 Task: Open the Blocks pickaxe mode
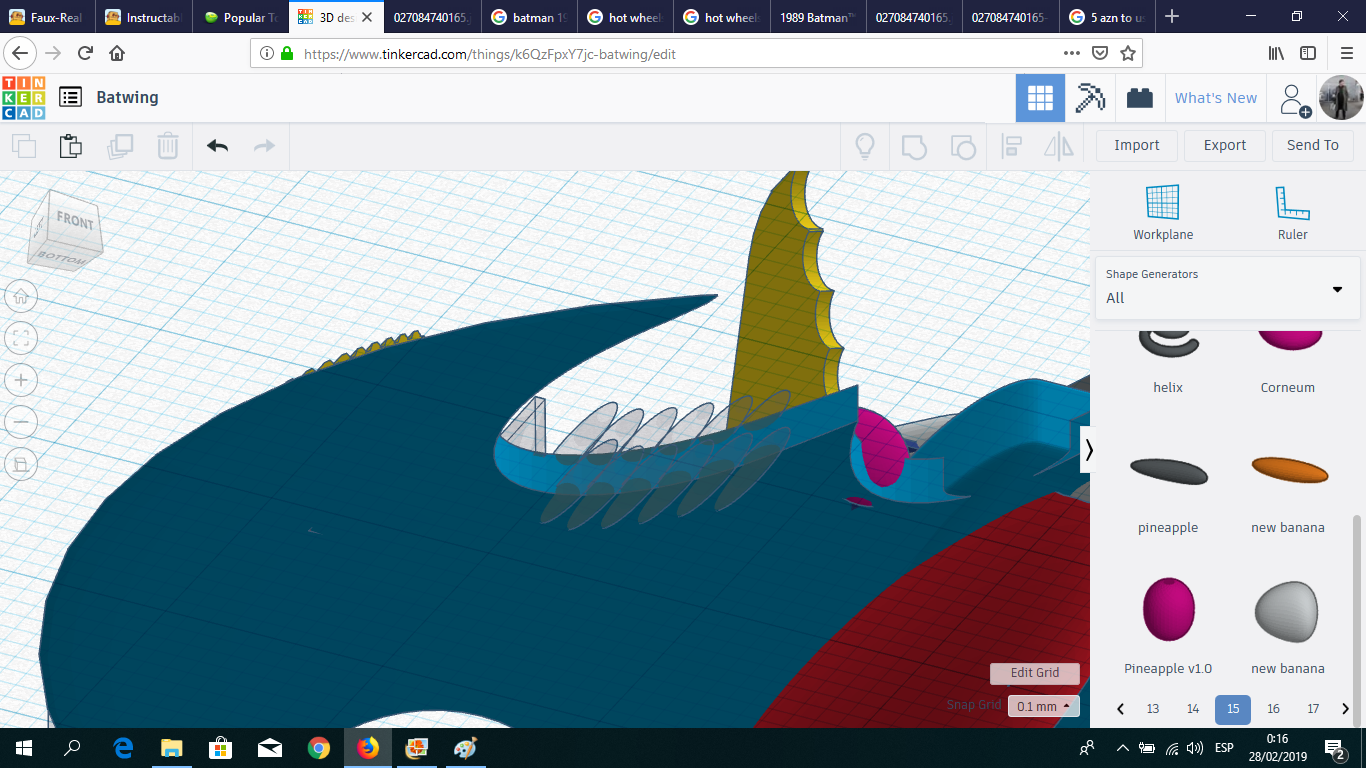1090,98
